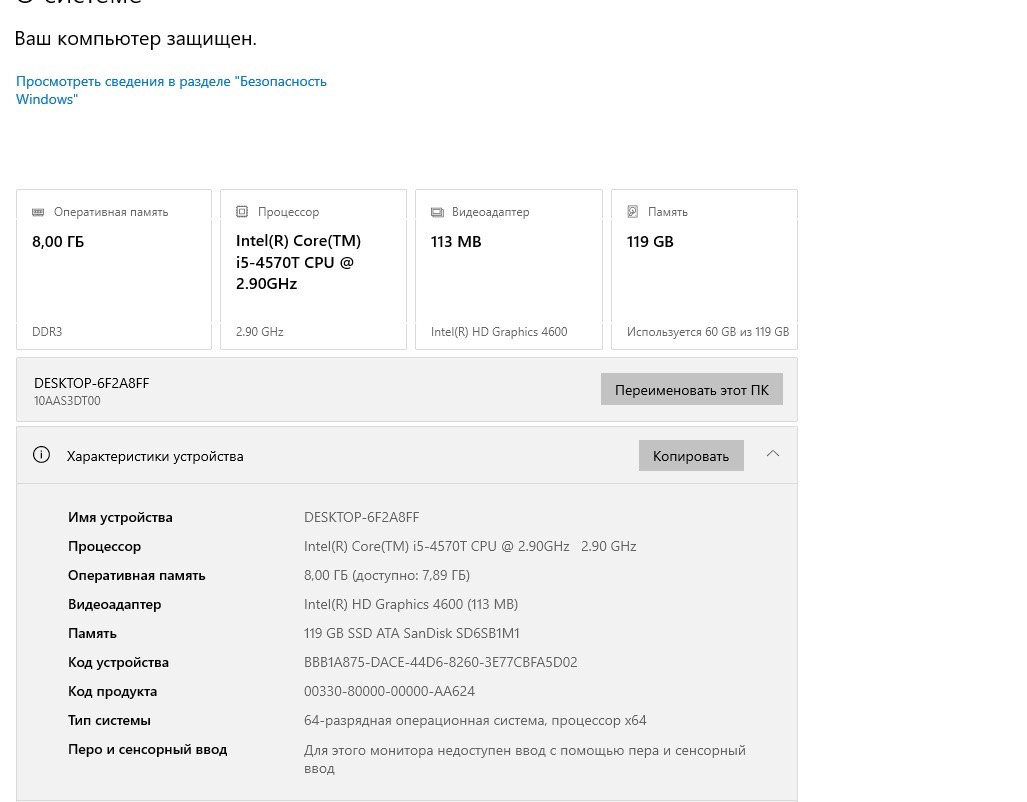Select Intel(R) HD Graphics 4600 in video card
The image size is (1027, 802).
click(x=499, y=332)
